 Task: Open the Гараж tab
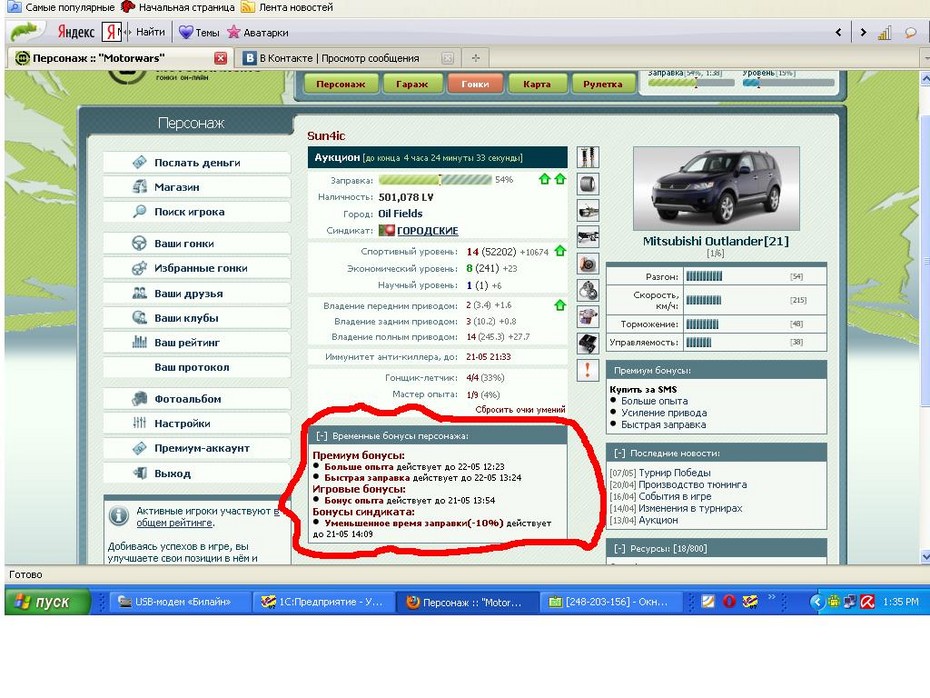[x=412, y=84]
